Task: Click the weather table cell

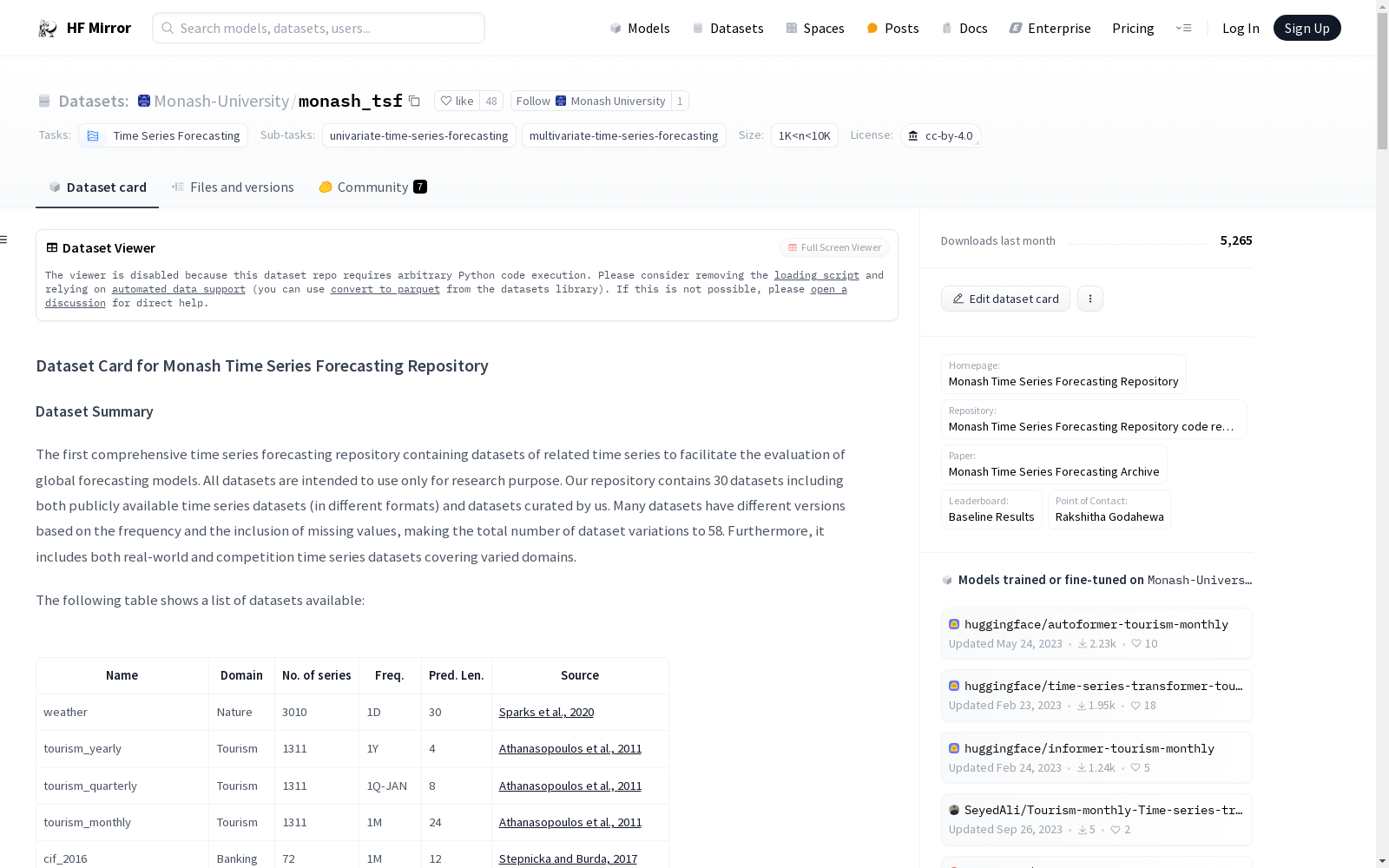Action: (122, 712)
